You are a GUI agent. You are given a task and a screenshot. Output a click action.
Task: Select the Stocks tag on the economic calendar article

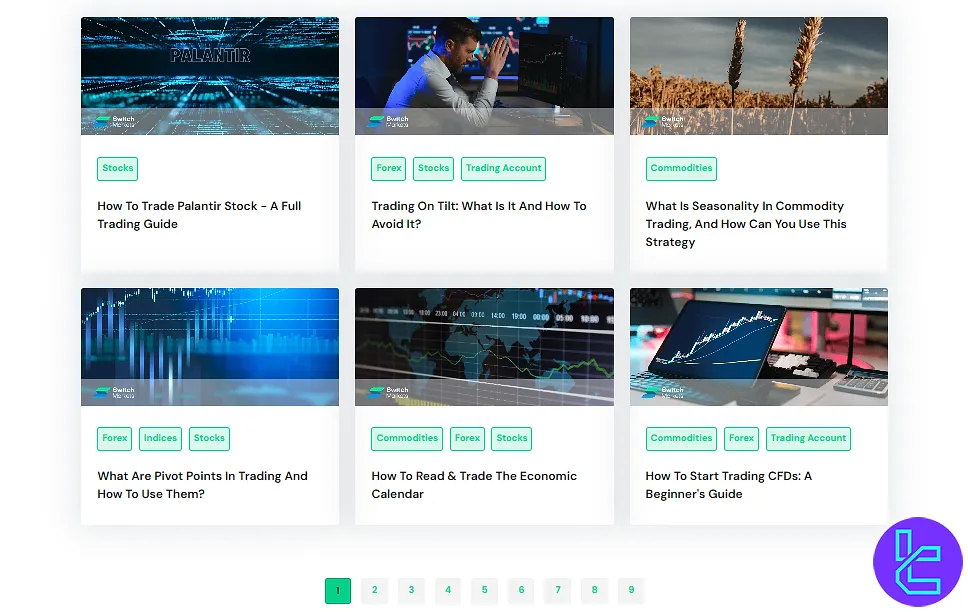(511, 438)
